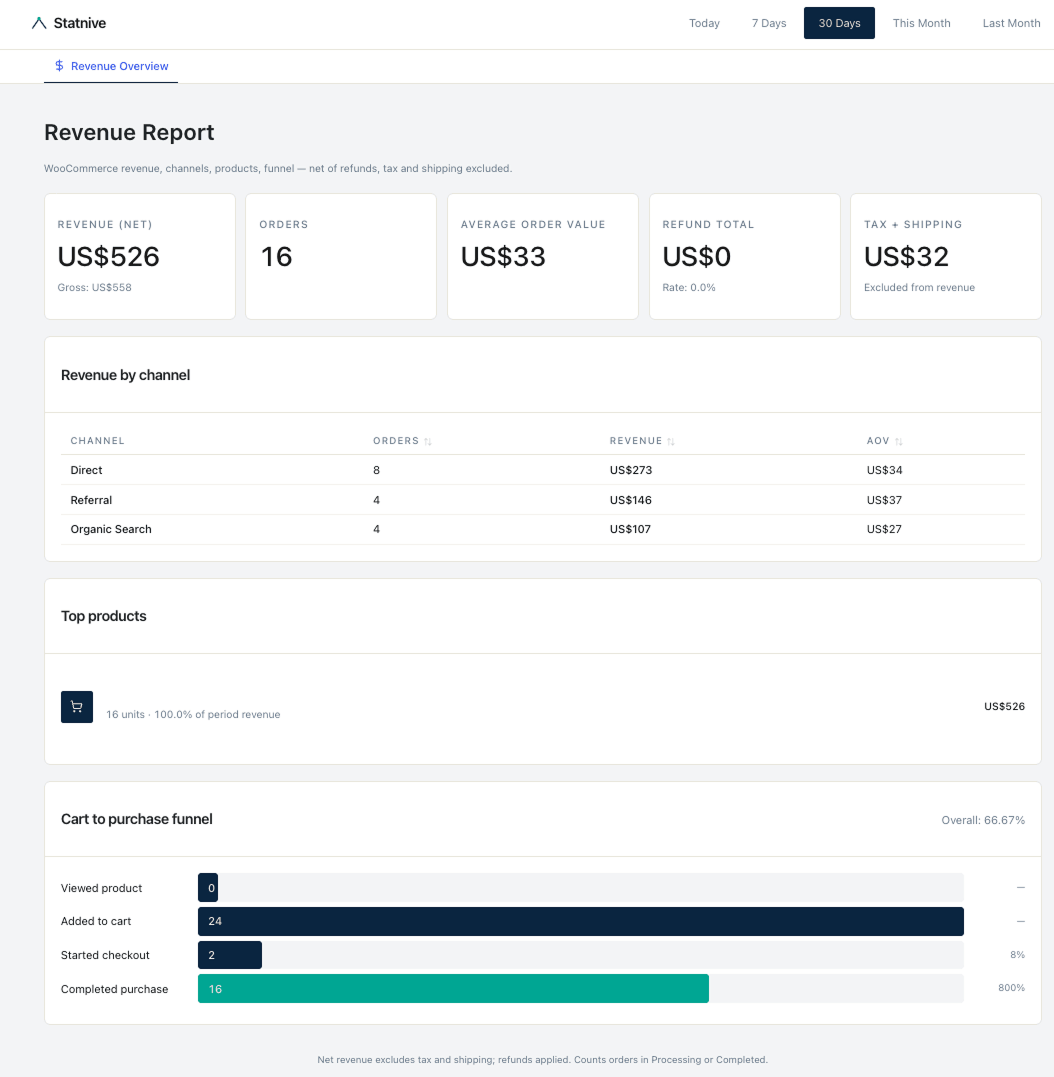1054x1077 pixels.
Task: Click the Refund Total US$0 value
Action: [696, 257]
